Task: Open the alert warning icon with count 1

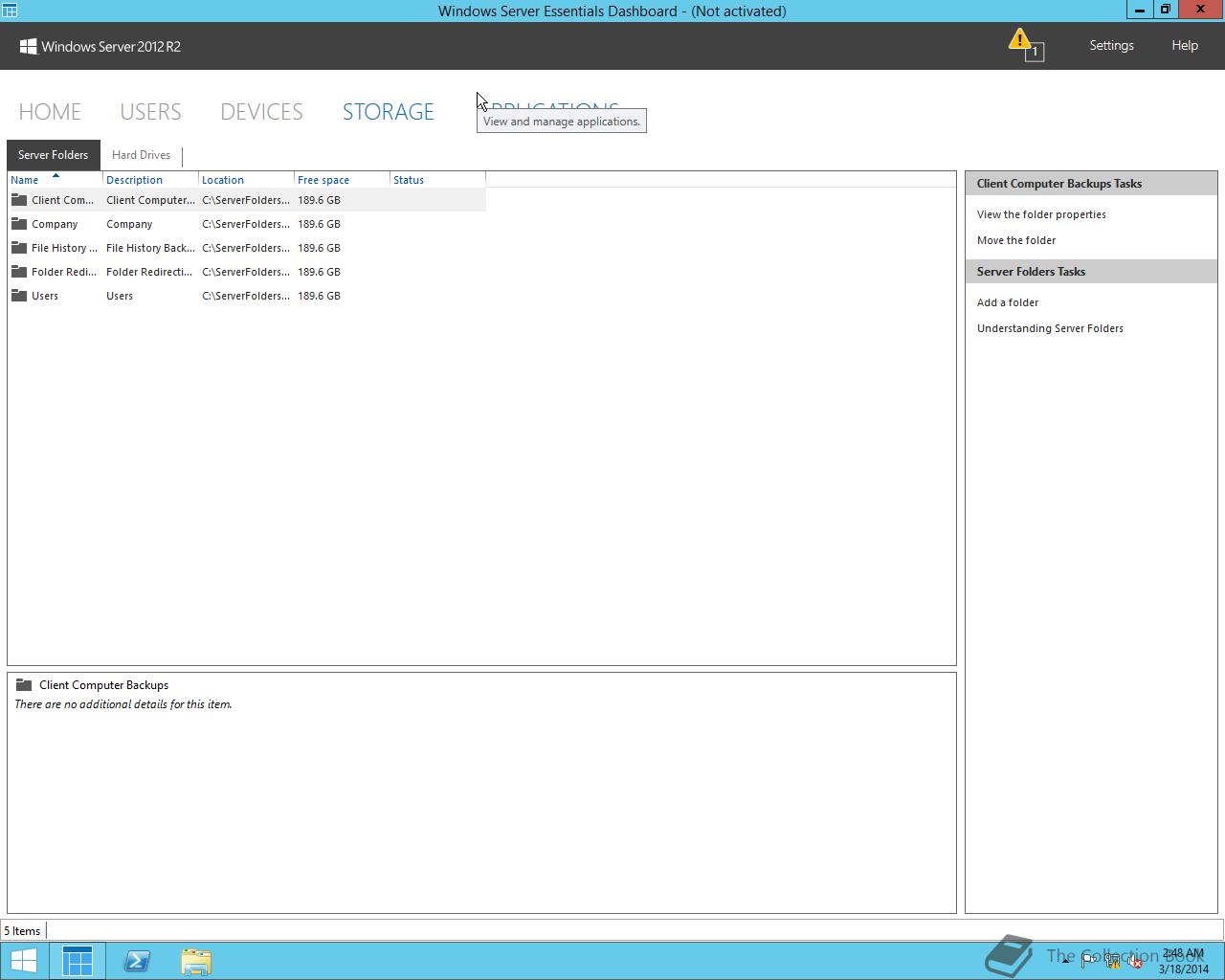Action: 1025,45
